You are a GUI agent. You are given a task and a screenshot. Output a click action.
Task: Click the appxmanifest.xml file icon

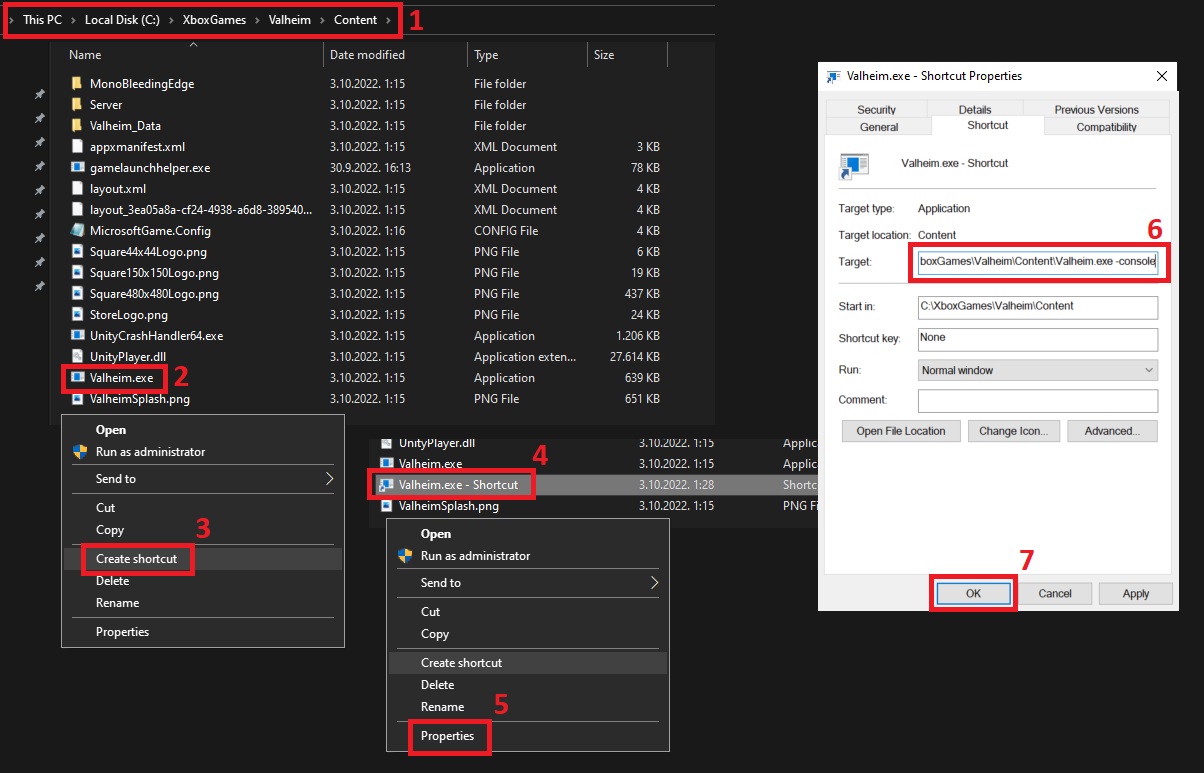click(78, 147)
